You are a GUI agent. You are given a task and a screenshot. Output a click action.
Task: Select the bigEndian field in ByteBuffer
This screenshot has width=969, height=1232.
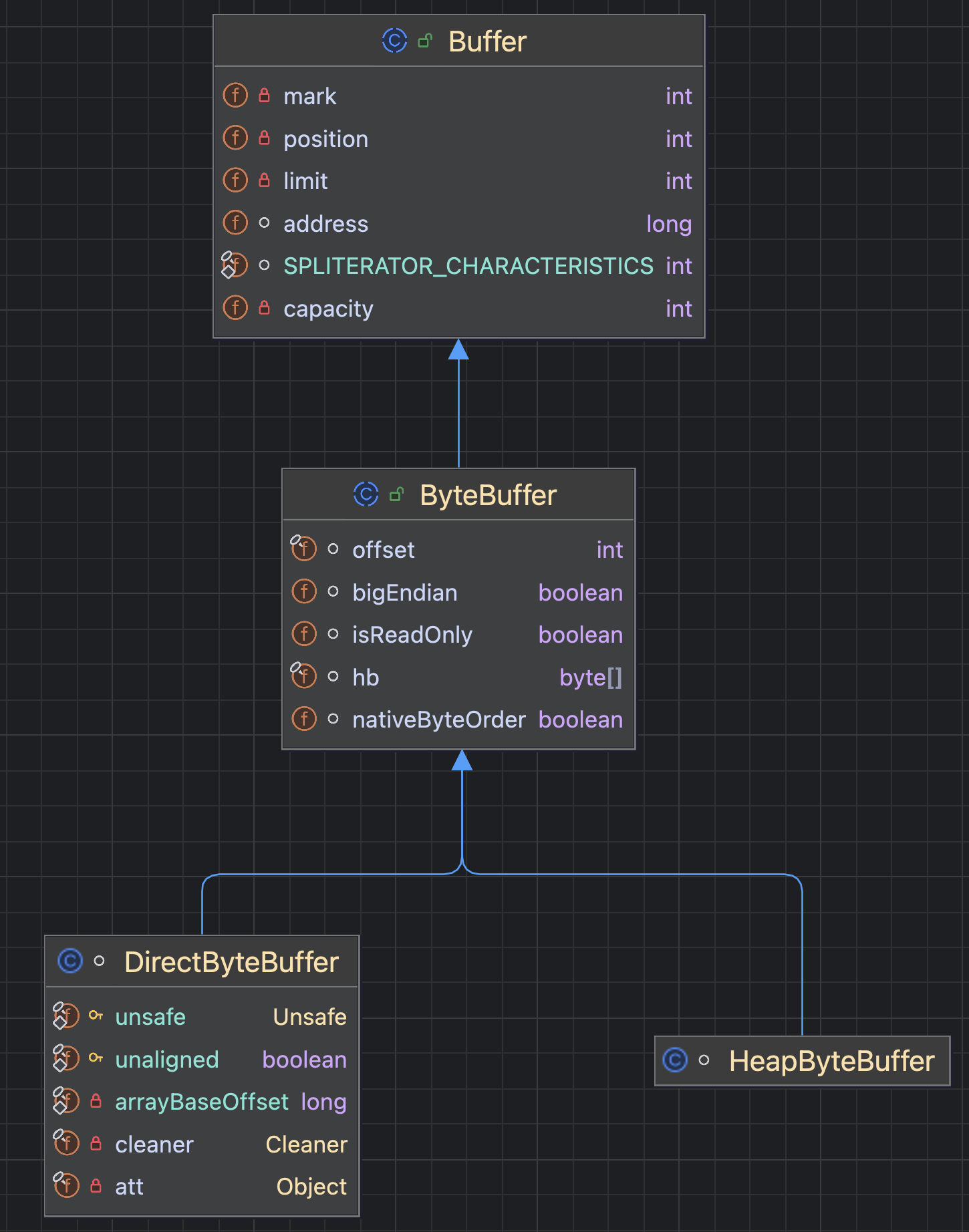click(404, 593)
